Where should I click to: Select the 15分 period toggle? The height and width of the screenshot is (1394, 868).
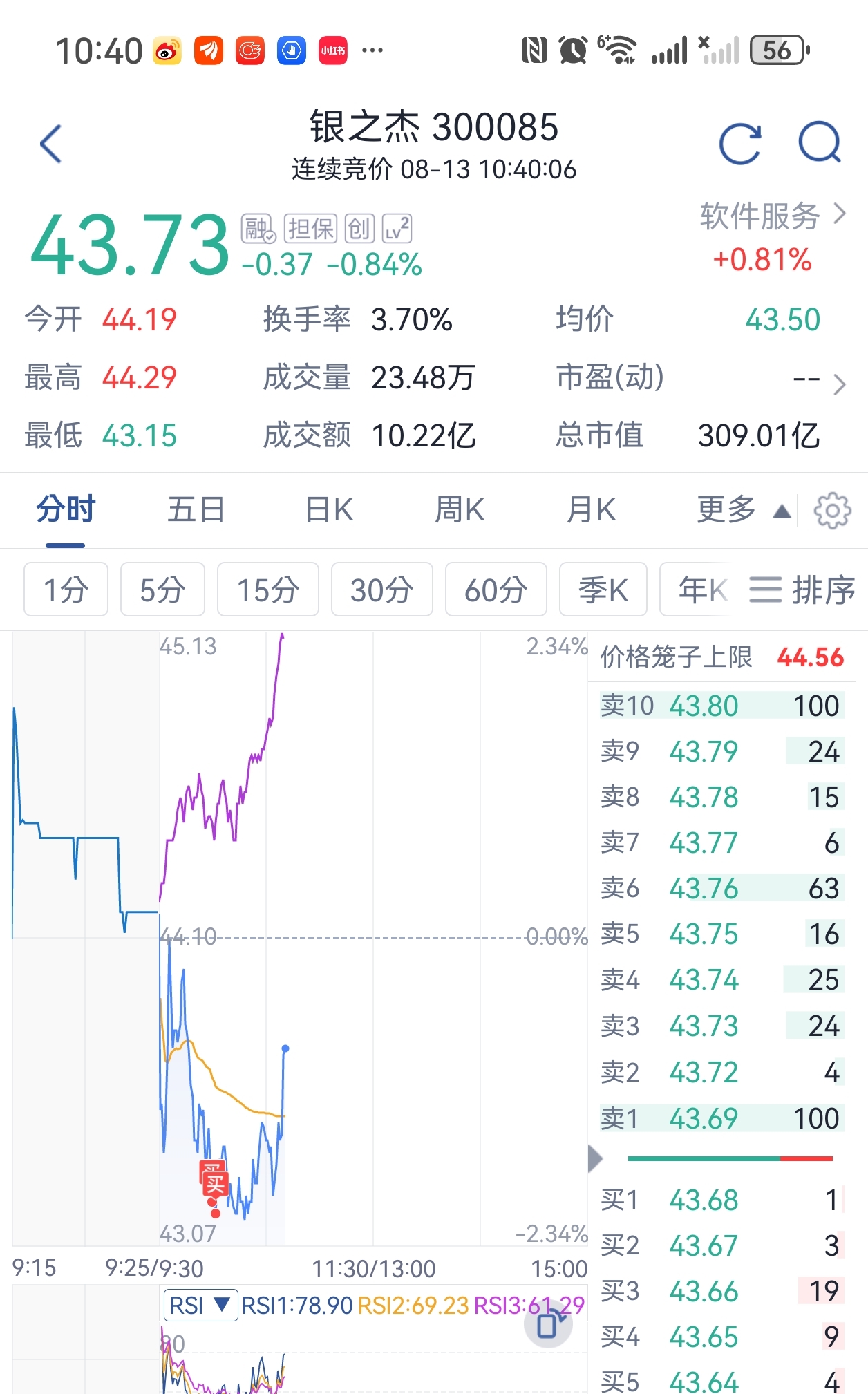point(268,590)
